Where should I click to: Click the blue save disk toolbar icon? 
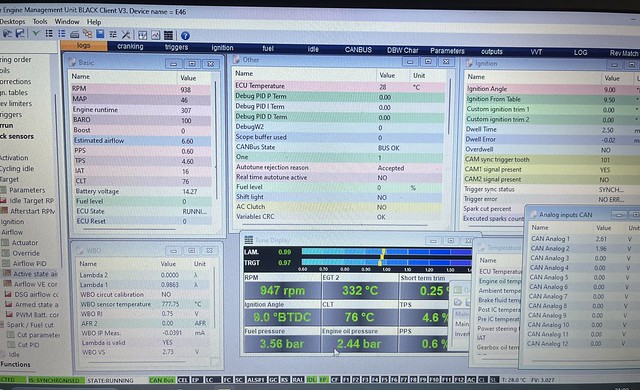(x=100, y=34)
